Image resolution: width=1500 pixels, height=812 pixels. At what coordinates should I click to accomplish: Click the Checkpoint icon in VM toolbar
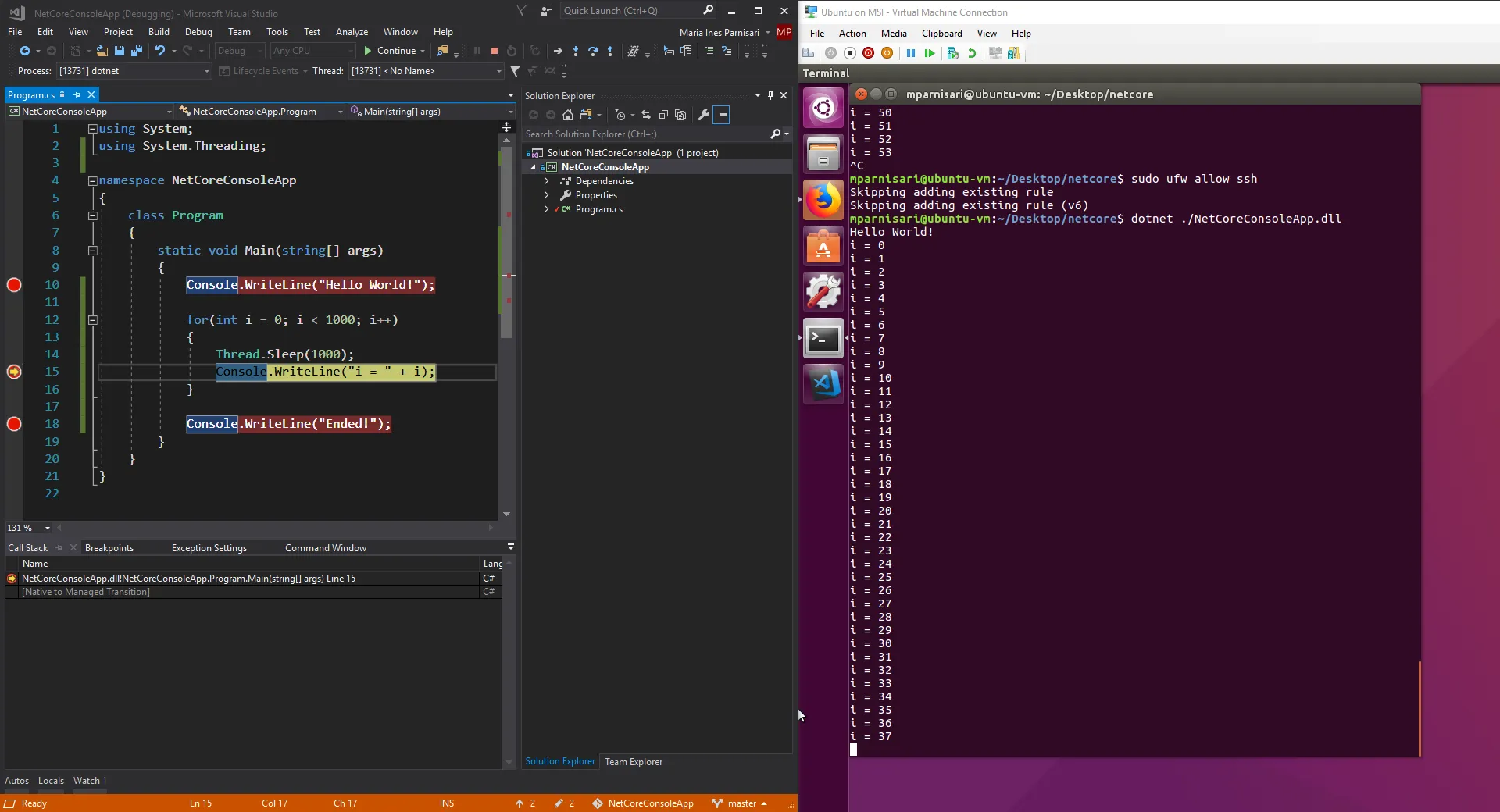pos(953,53)
